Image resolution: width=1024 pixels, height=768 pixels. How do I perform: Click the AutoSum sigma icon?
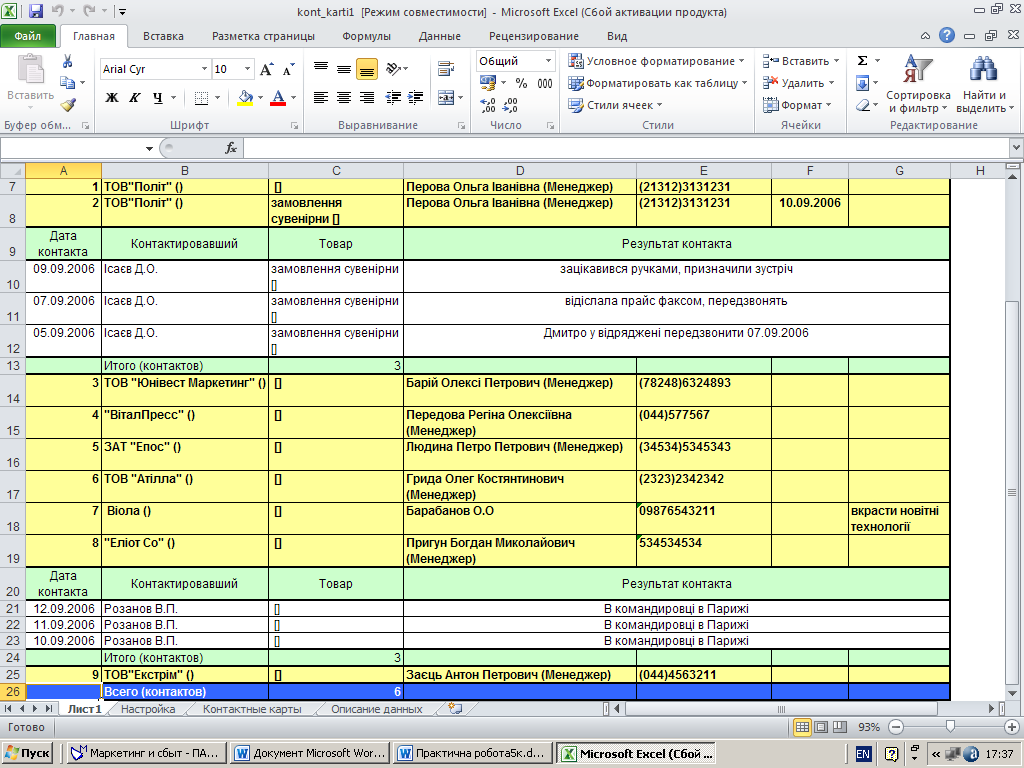[862, 61]
